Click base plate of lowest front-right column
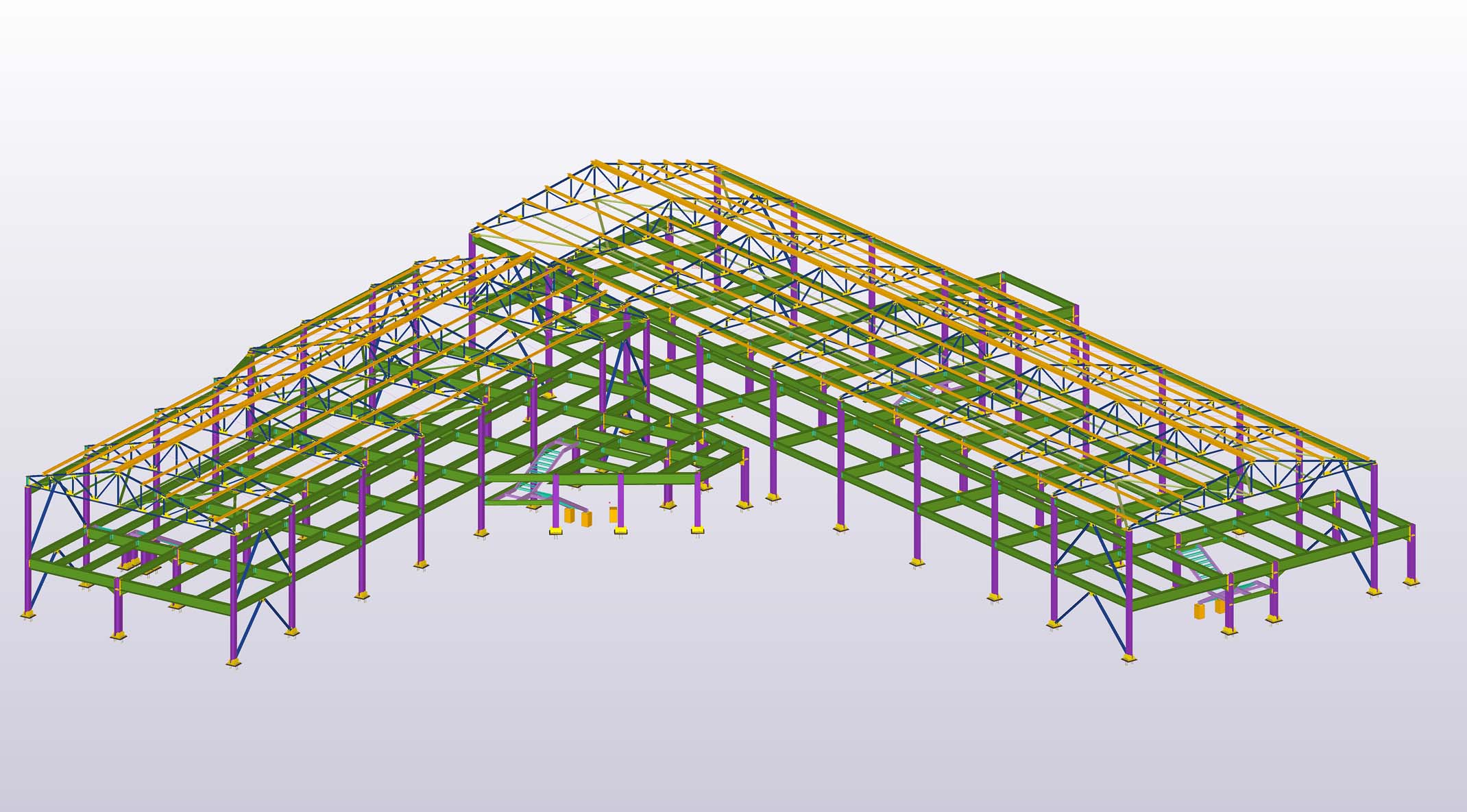Screen dimensions: 1467x812 tap(1128, 659)
